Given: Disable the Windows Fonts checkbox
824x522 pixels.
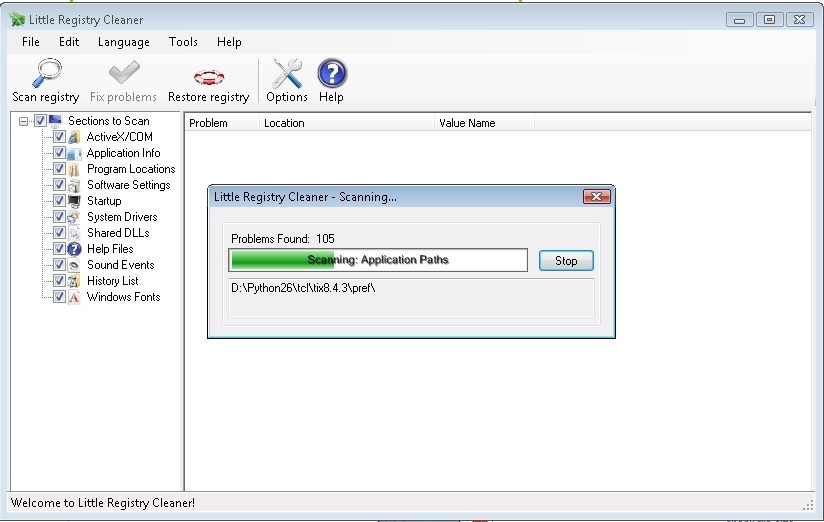Looking at the screenshot, I should tap(59, 297).
